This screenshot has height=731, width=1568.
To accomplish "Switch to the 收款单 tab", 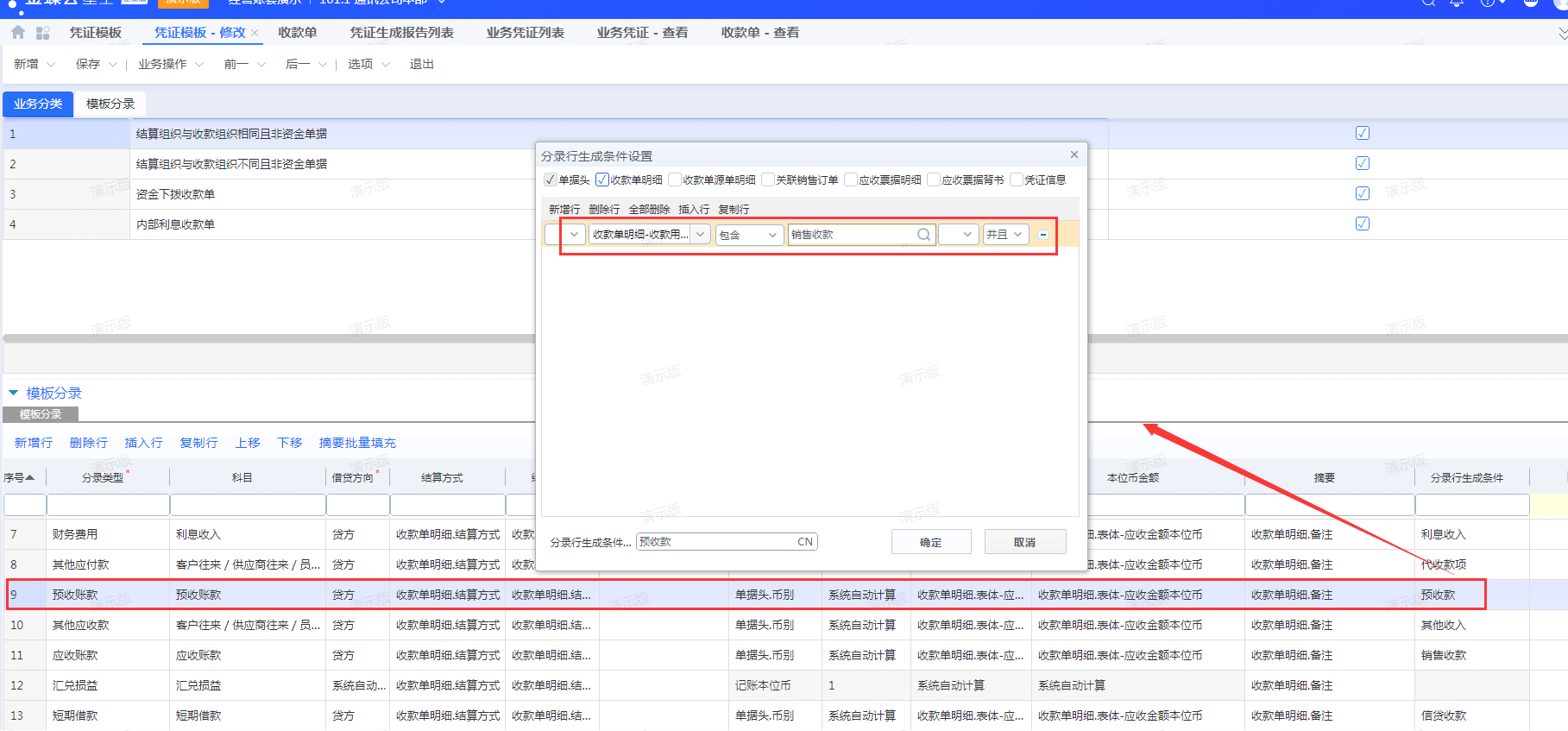I will tap(298, 33).
